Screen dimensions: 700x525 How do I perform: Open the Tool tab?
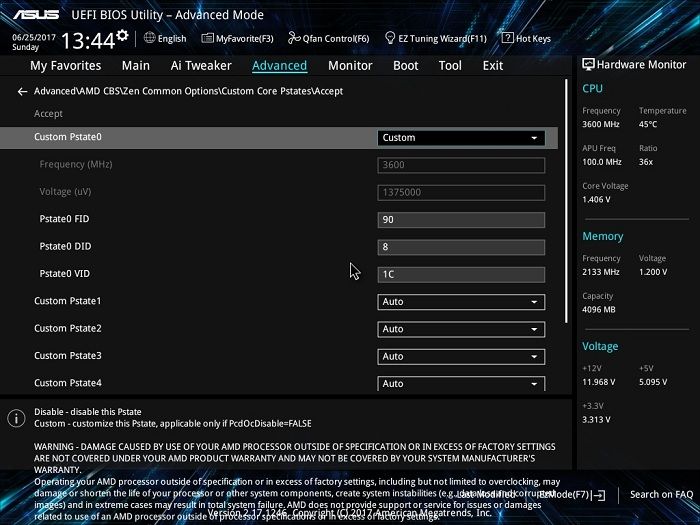click(x=450, y=66)
